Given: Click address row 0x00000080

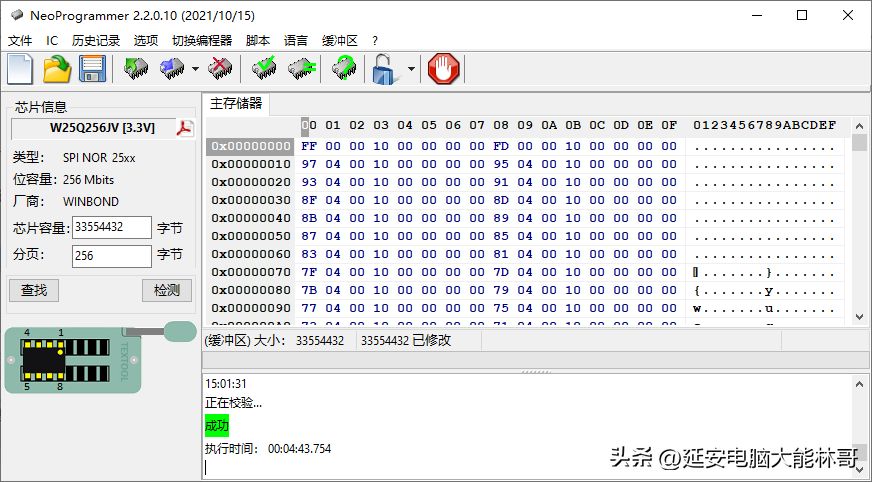Looking at the screenshot, I should pos(251,290).
